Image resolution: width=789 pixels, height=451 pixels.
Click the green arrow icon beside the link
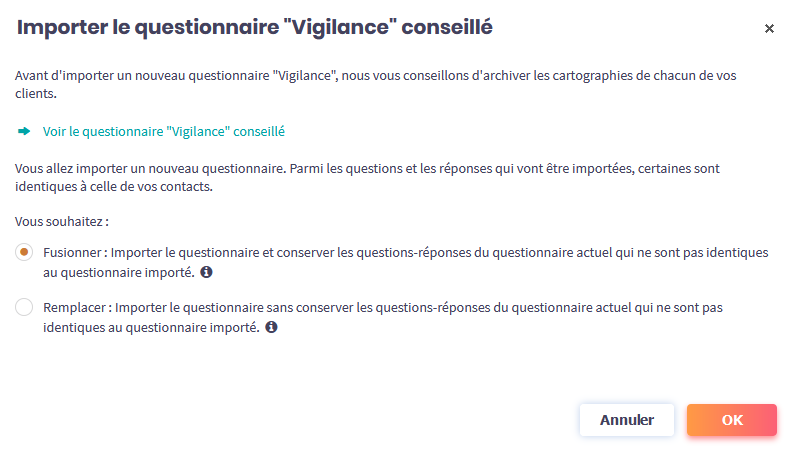[24, 131]
